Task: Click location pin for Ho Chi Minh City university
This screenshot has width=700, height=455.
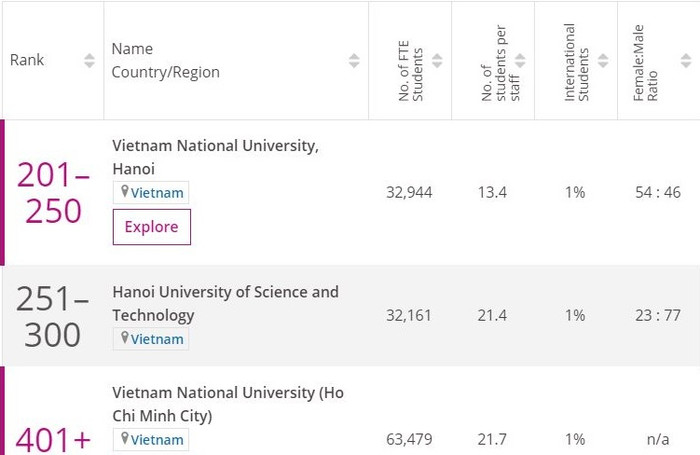Action: coord(125,439)
